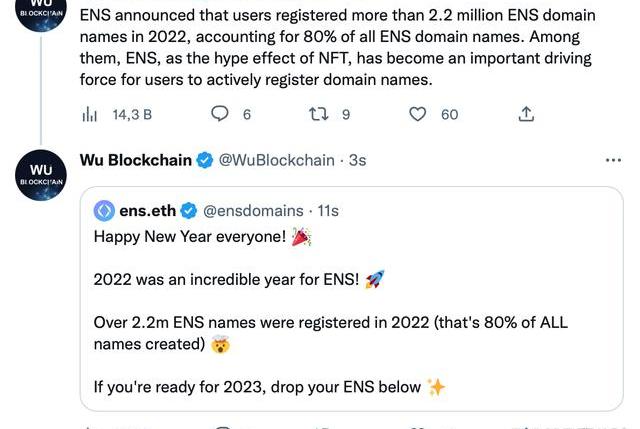Click the @ensdomains handle

click(253, 210)
